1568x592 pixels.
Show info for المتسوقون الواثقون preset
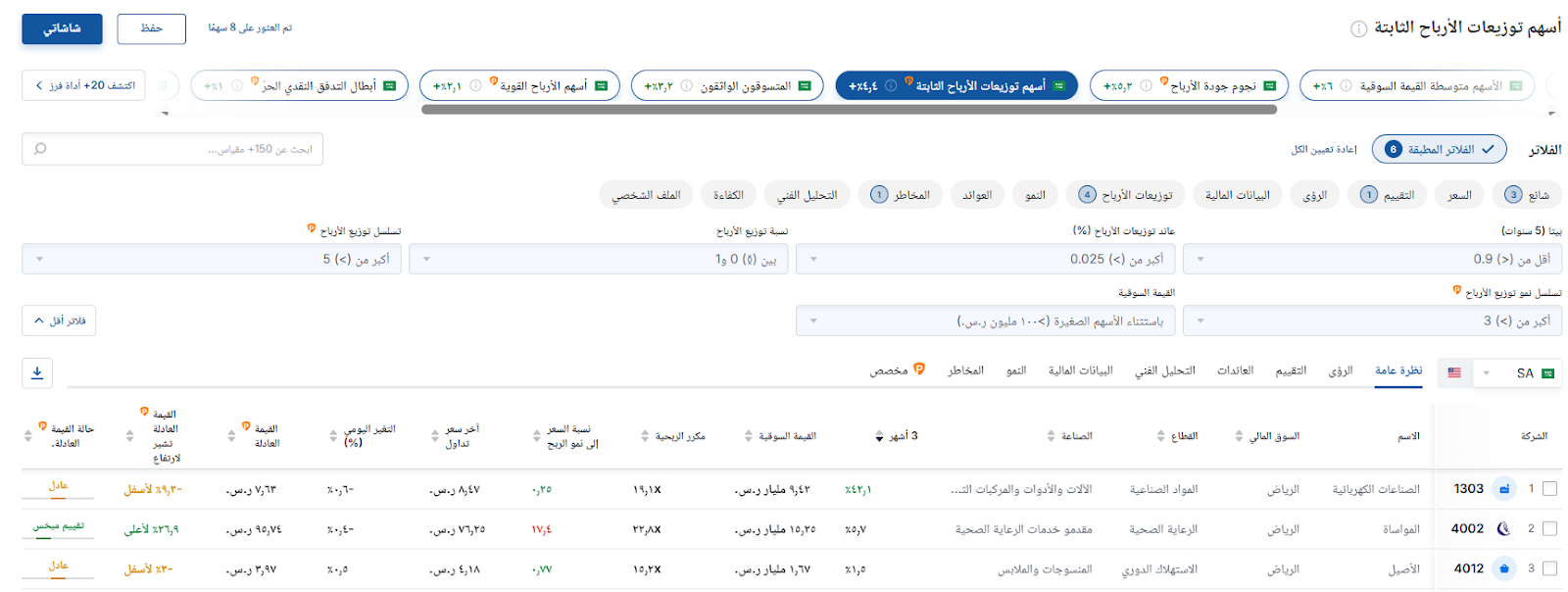point(686,86)
